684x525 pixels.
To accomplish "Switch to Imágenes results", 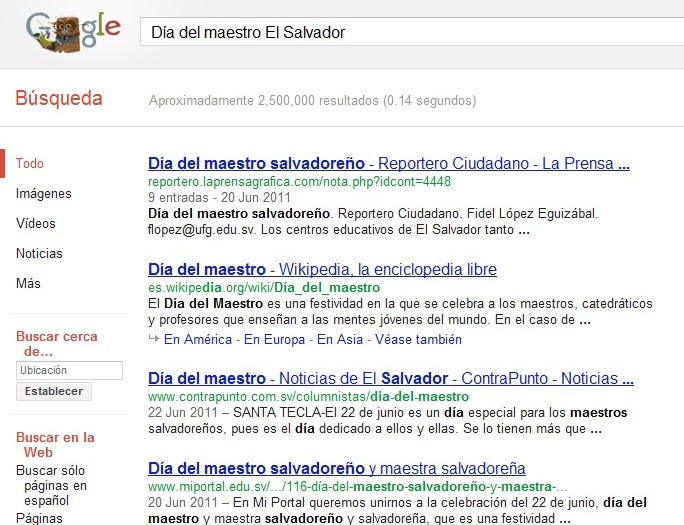I will click(x=44, y=194).
